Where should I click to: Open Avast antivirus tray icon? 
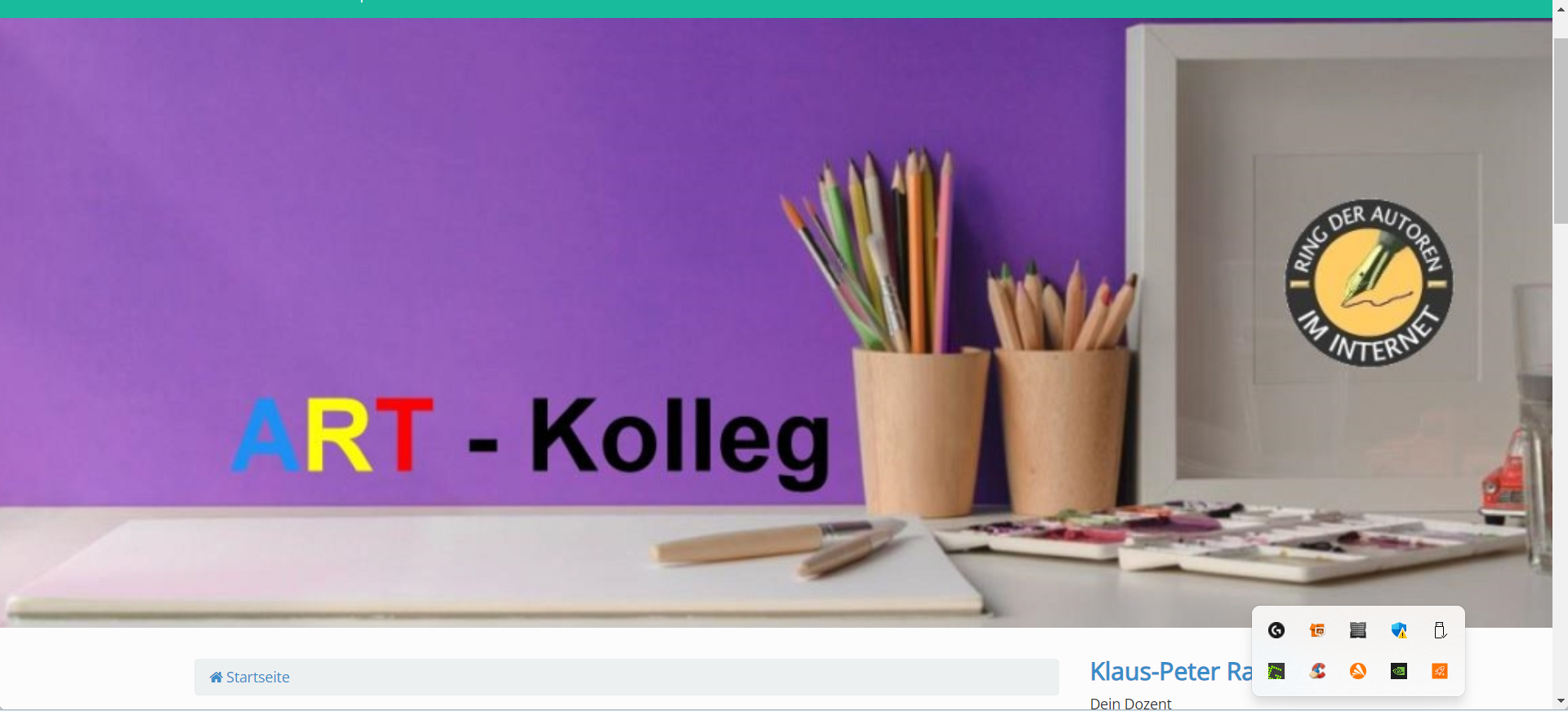tap(1358, 671)
